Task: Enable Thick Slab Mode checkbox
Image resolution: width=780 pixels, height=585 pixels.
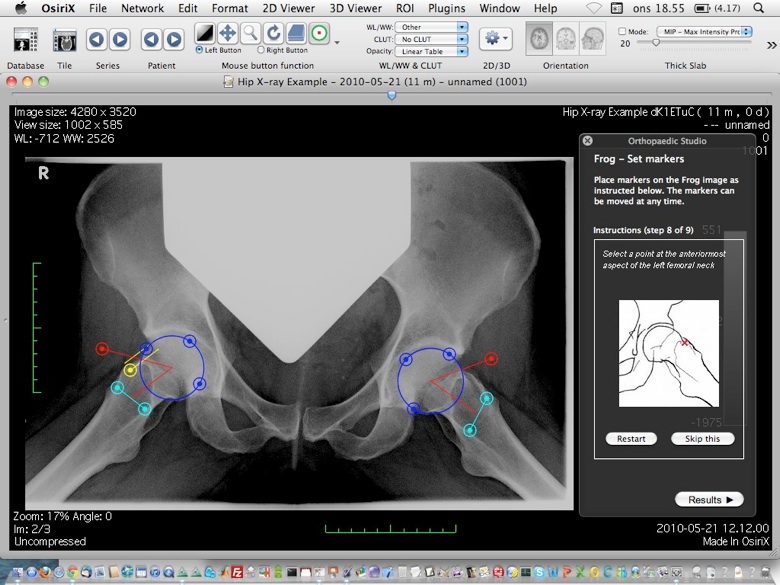Action: click(x=622, y=31)
